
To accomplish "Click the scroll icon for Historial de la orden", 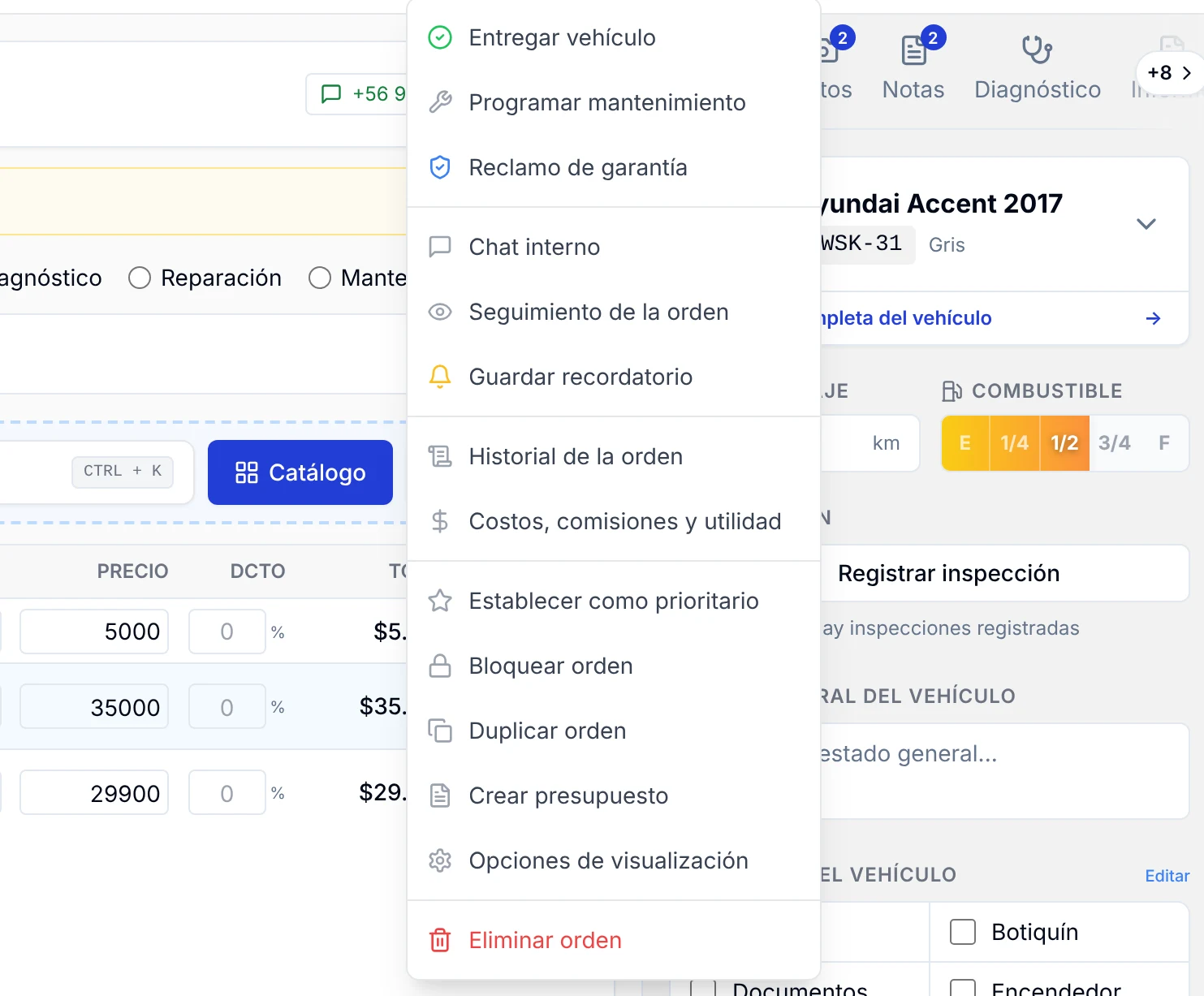I will click(x=439, y=456).
